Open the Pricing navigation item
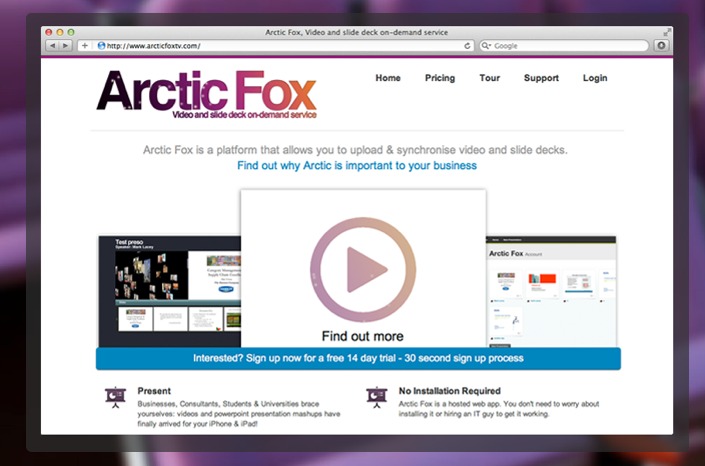Screen dimensions: 705x466 click(440, 78)
